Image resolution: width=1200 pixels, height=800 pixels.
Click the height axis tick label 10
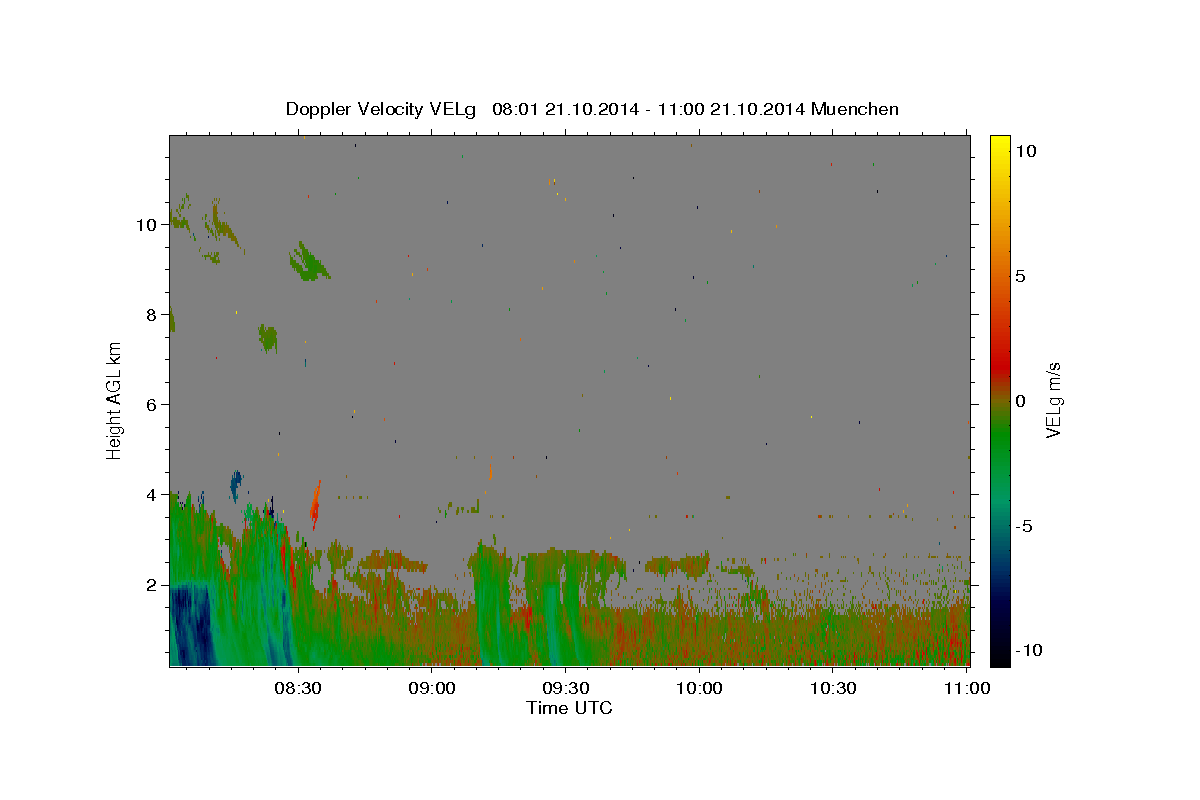pyautogui.click(x=149, y=225)
